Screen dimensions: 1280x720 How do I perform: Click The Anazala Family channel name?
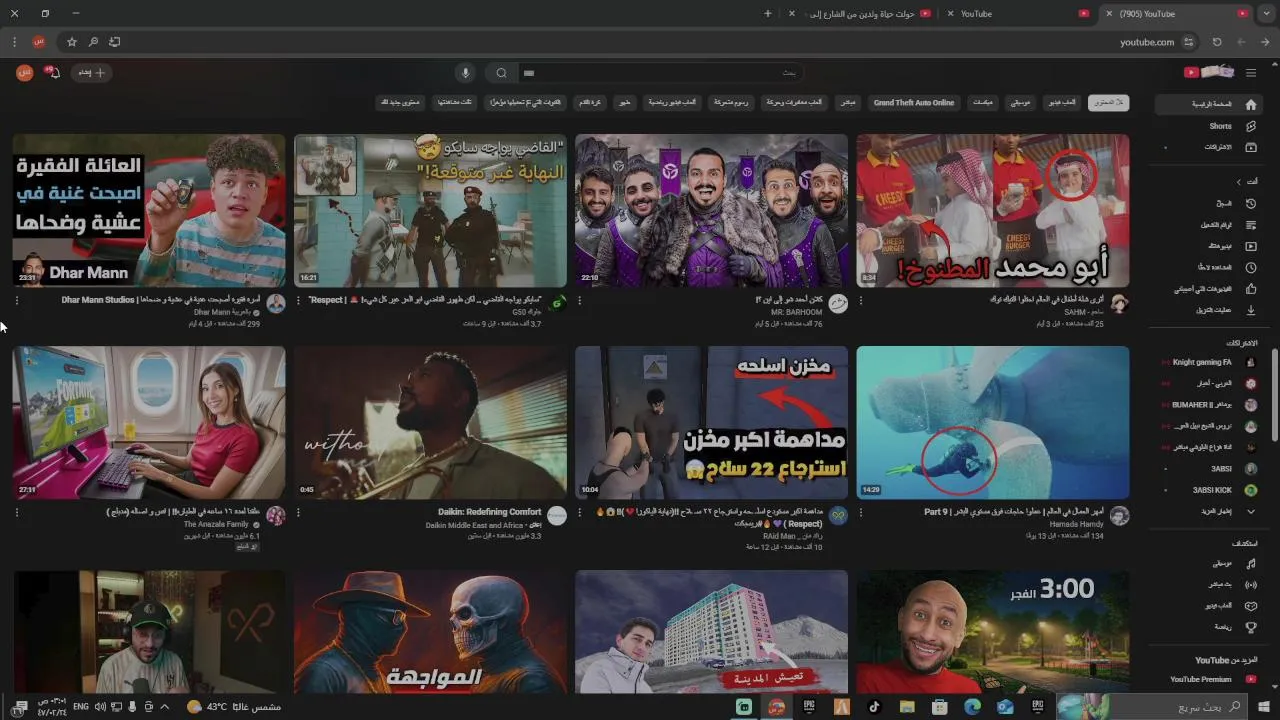click(x=216, y=524)
